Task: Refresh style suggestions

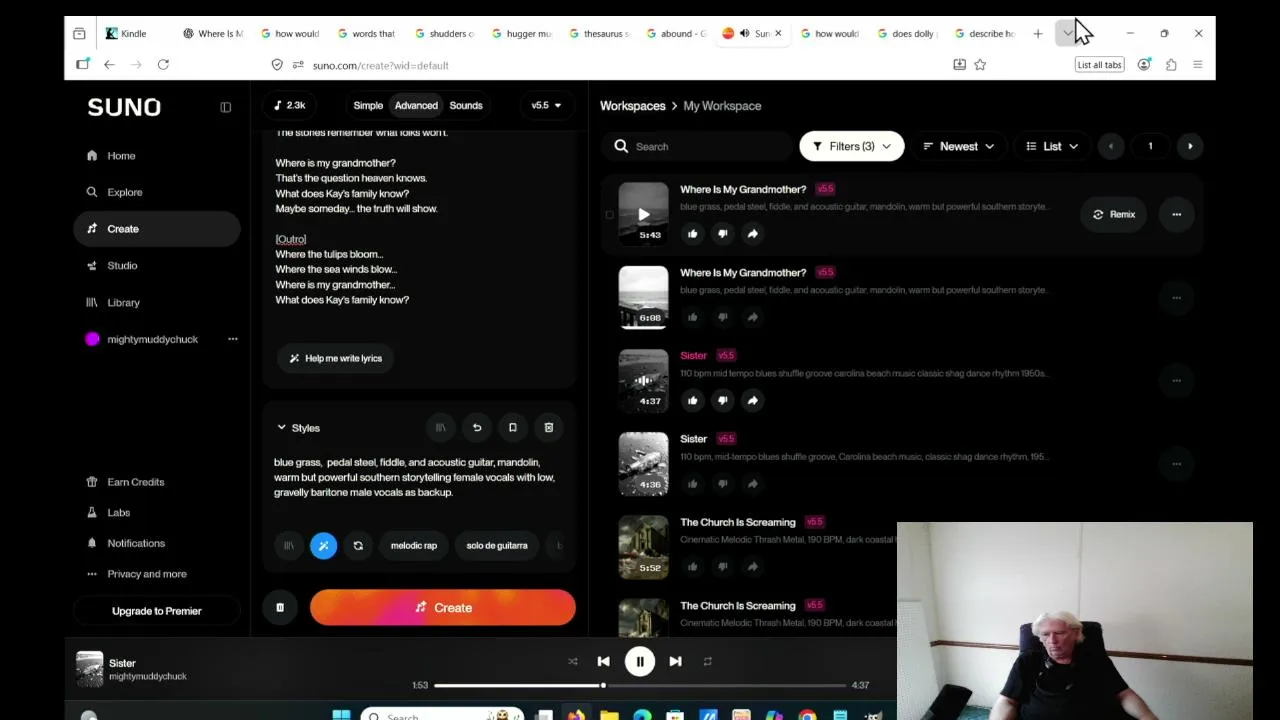Action: point(358,546)
